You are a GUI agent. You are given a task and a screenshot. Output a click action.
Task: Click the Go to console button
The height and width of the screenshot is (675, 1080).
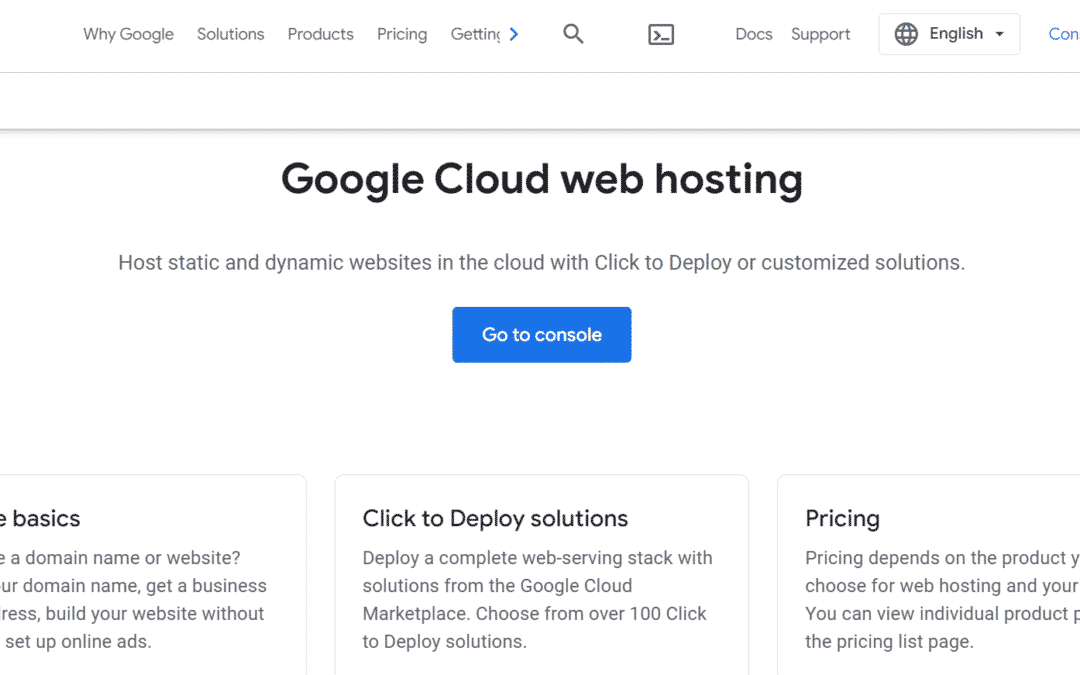pyautogui.click(x=541, y=335)
